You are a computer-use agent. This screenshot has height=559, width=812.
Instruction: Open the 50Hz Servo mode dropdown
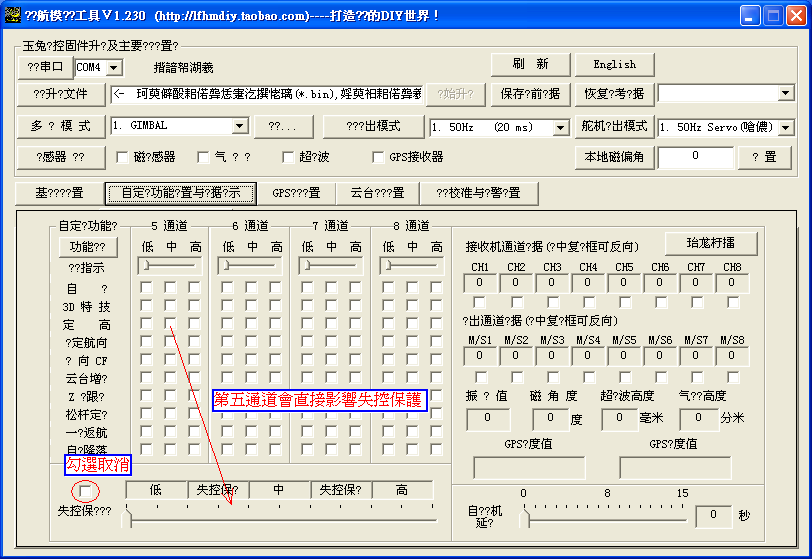click(x=786, y=127)
